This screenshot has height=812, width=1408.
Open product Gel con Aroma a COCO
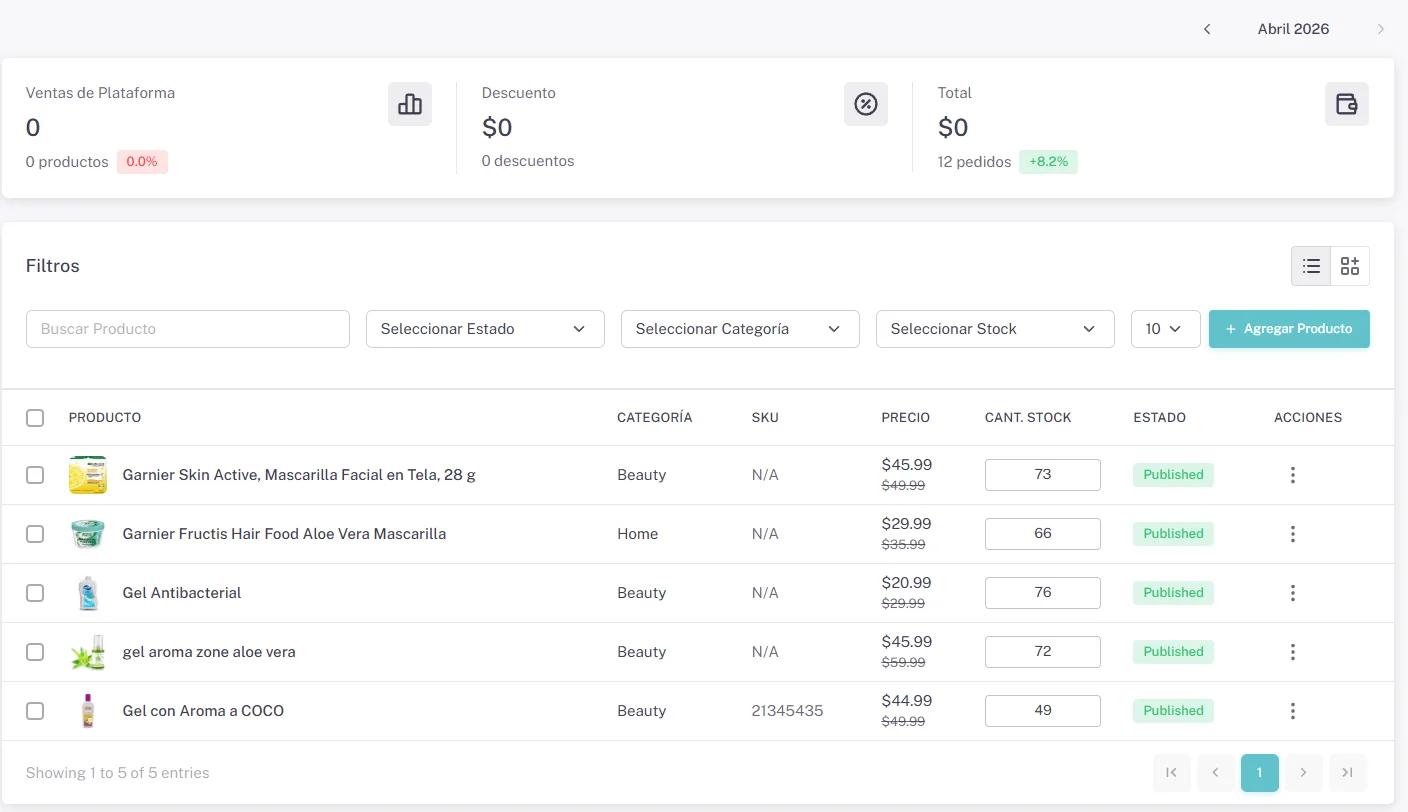pyautogui.click(x=203, y=711)
